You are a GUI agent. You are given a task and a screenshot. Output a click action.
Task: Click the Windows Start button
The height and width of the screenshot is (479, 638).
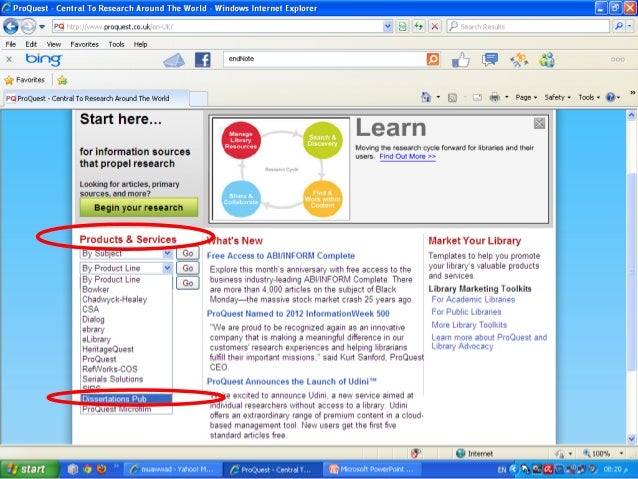click(x=29, y=470)
